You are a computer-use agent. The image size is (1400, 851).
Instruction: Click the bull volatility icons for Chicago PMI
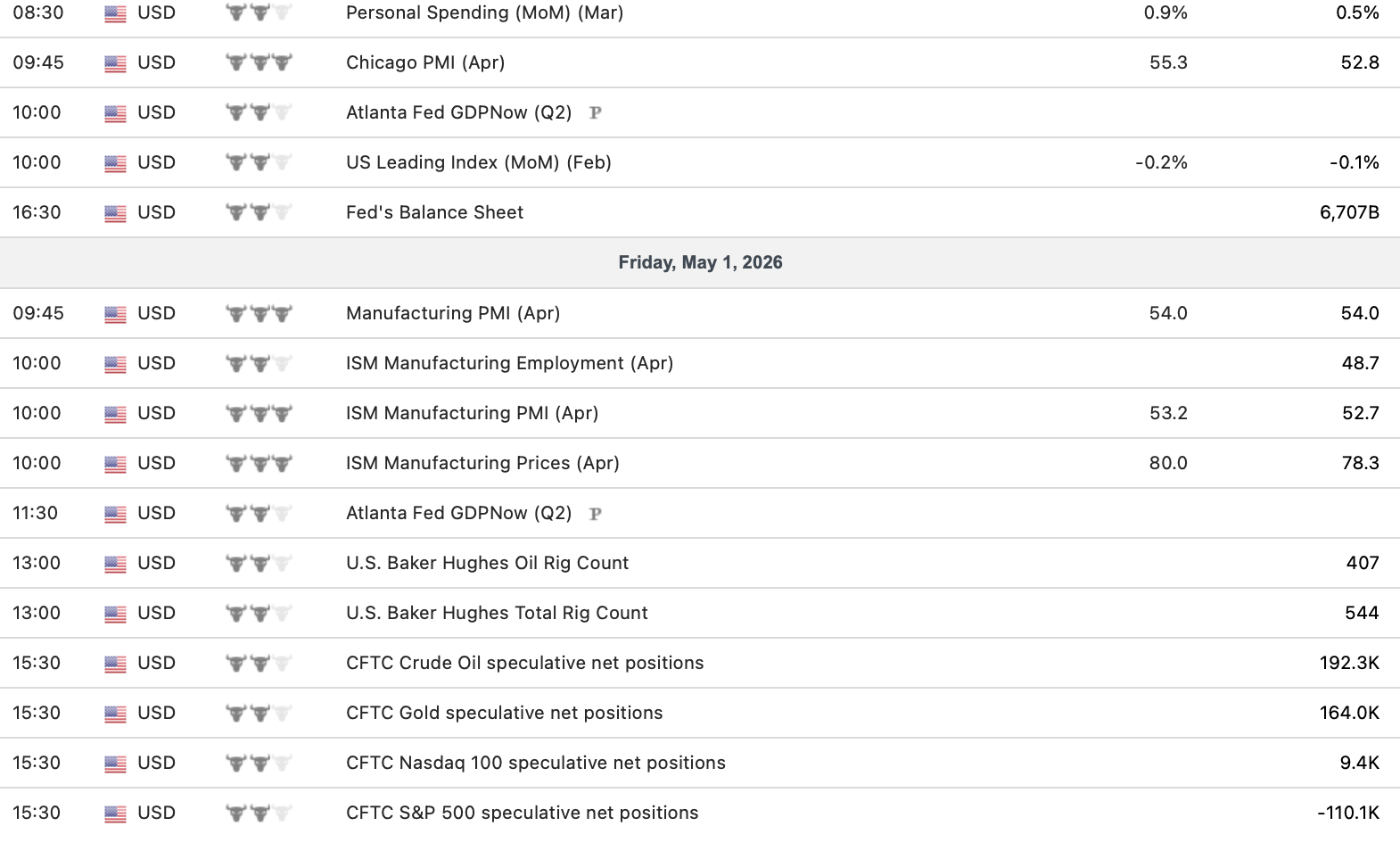[x=259, y=62]
